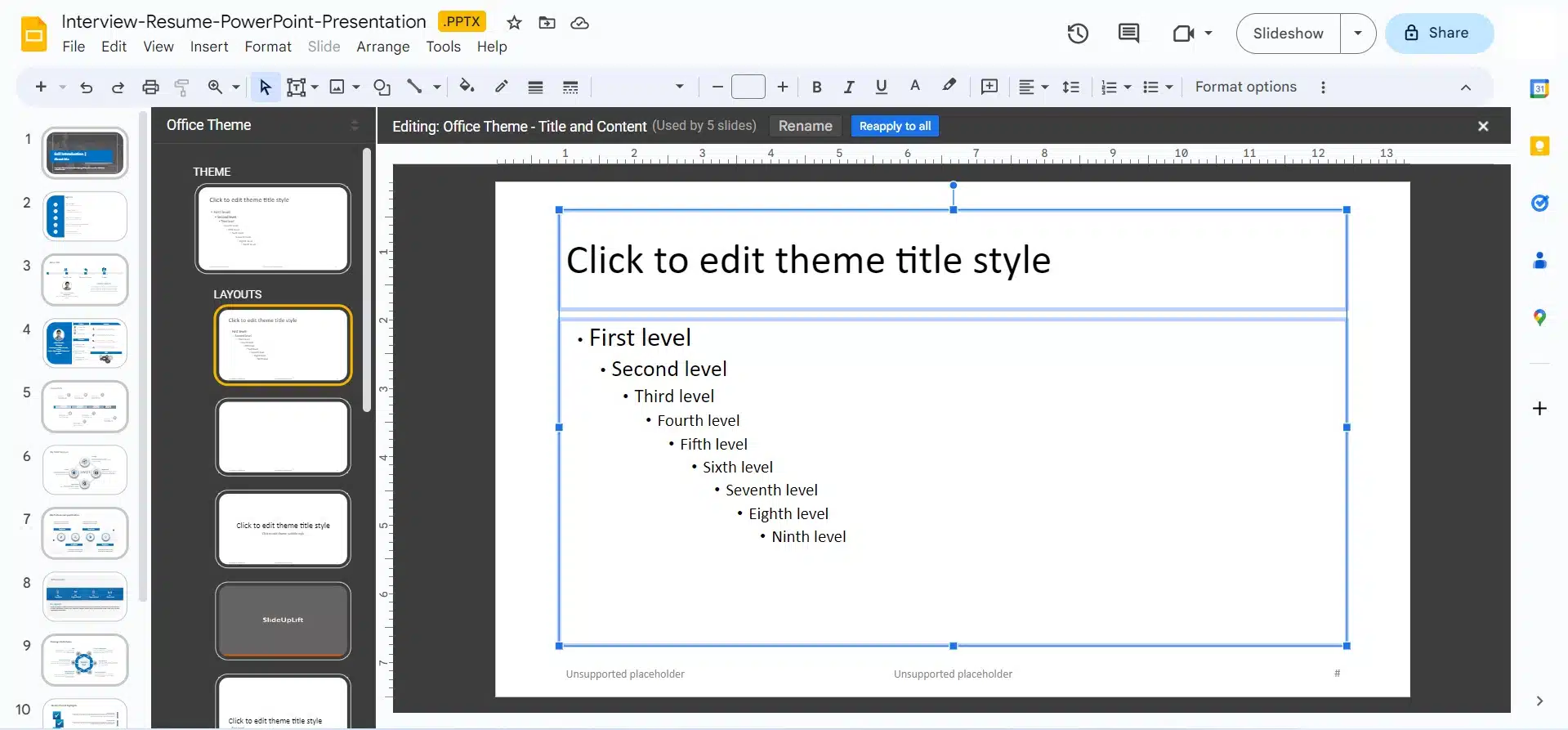Image resolution: width=1568 pixels, height=730 pixels.
Task: Click the Reapply to all button
Action: 895,126
